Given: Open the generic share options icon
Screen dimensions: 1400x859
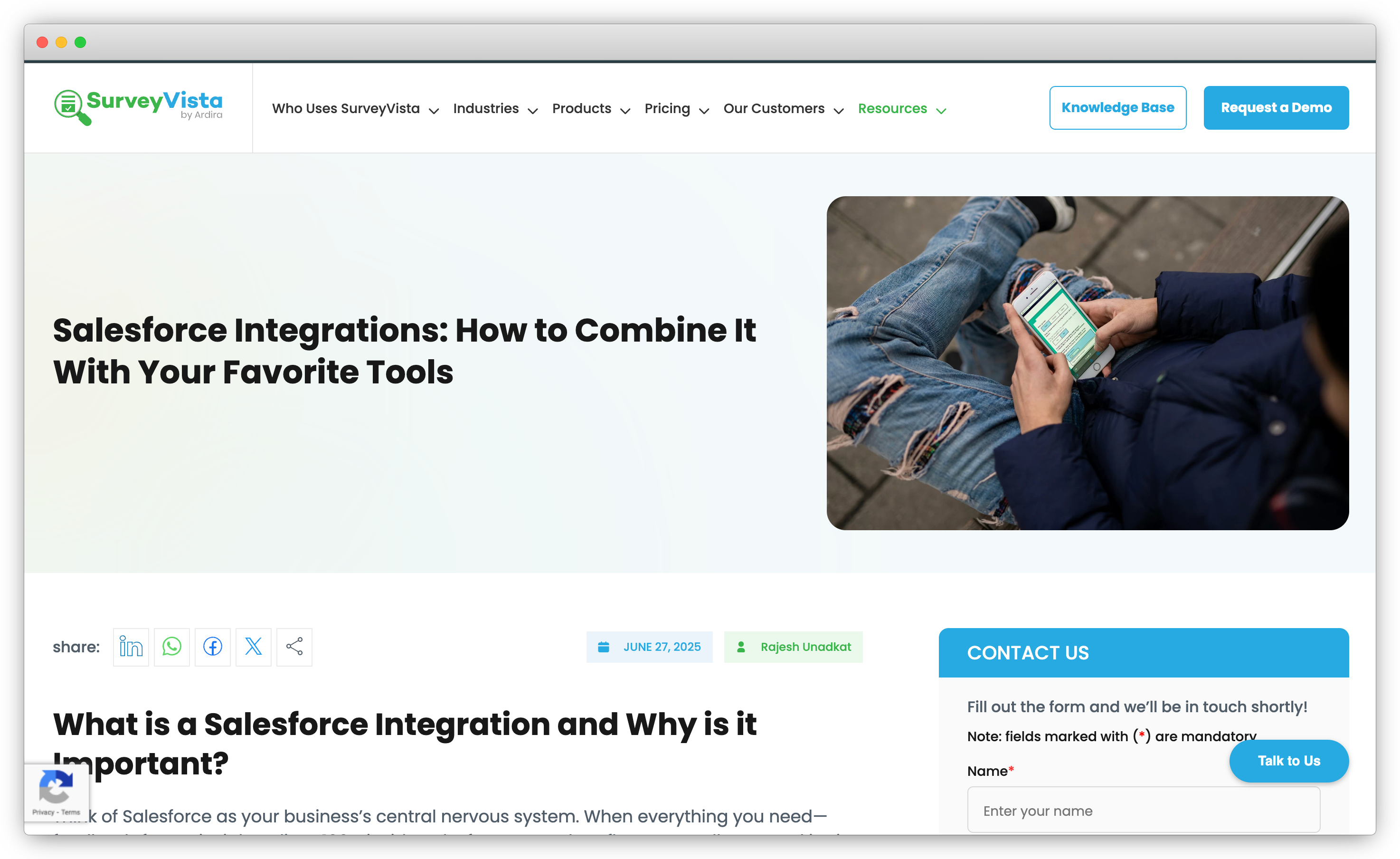Looking at the screenshot, I should point(294,647).
